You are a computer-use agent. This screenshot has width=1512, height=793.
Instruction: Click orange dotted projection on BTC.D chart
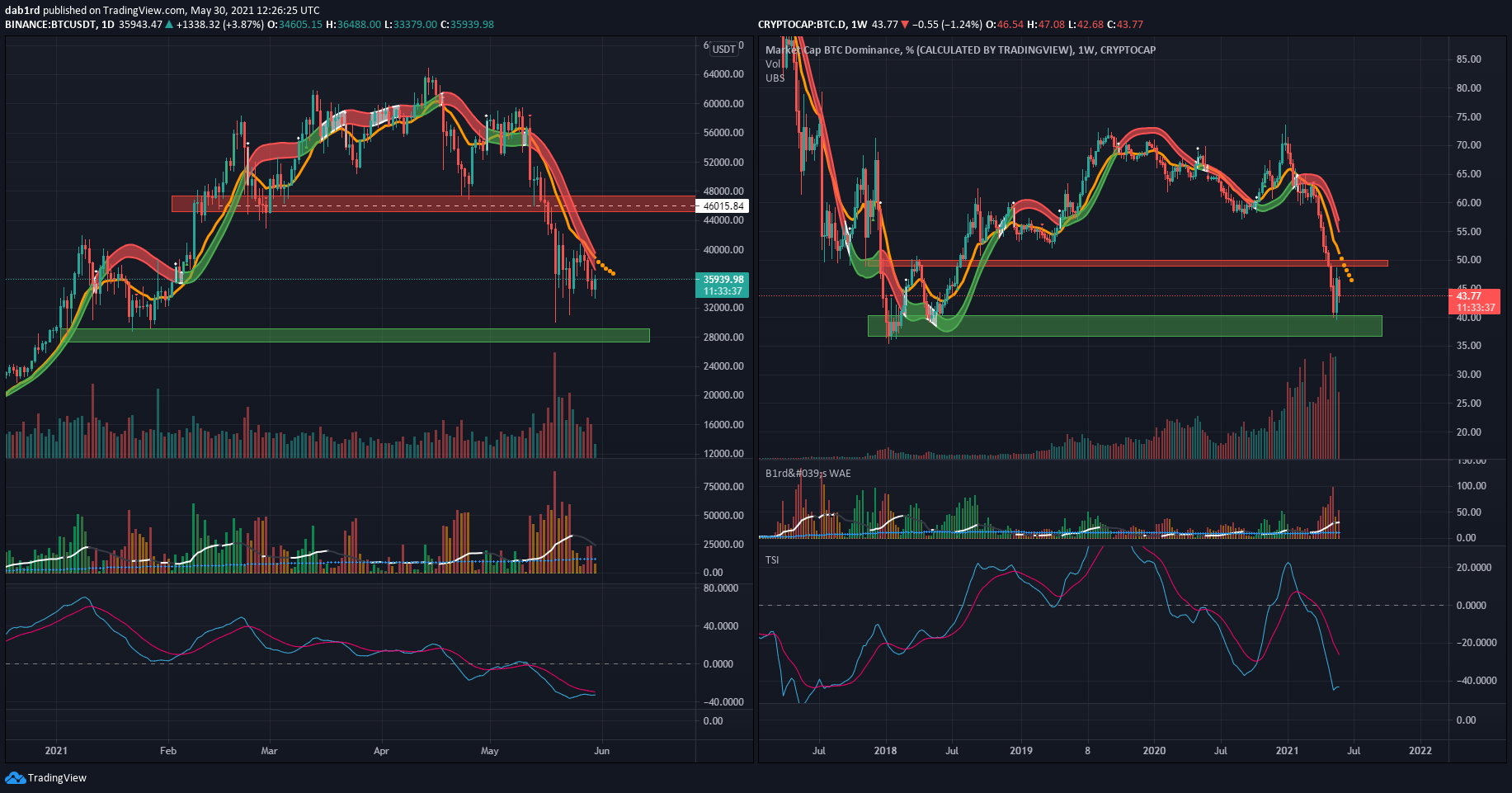click(1345, 270)
